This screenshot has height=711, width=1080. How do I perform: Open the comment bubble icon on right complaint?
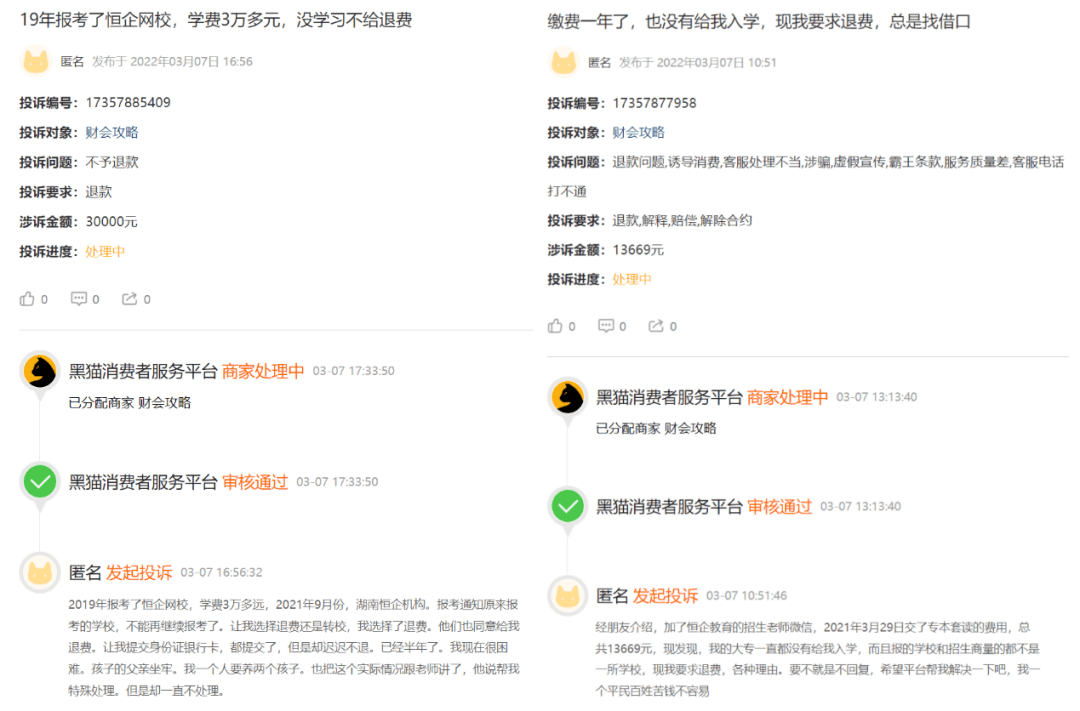tap(606, 325)
